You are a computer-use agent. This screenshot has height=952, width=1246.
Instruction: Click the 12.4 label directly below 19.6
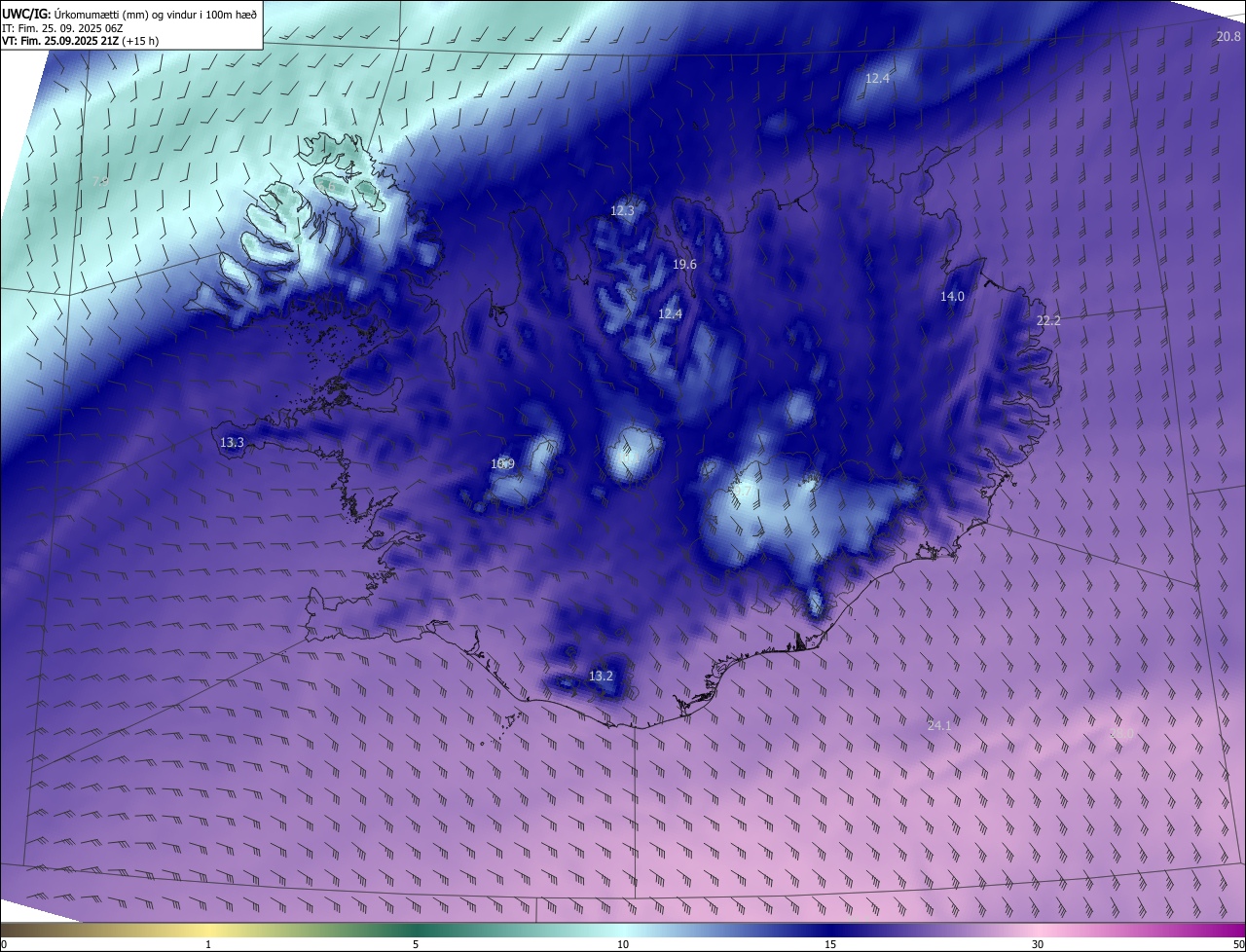pos(670,313)
